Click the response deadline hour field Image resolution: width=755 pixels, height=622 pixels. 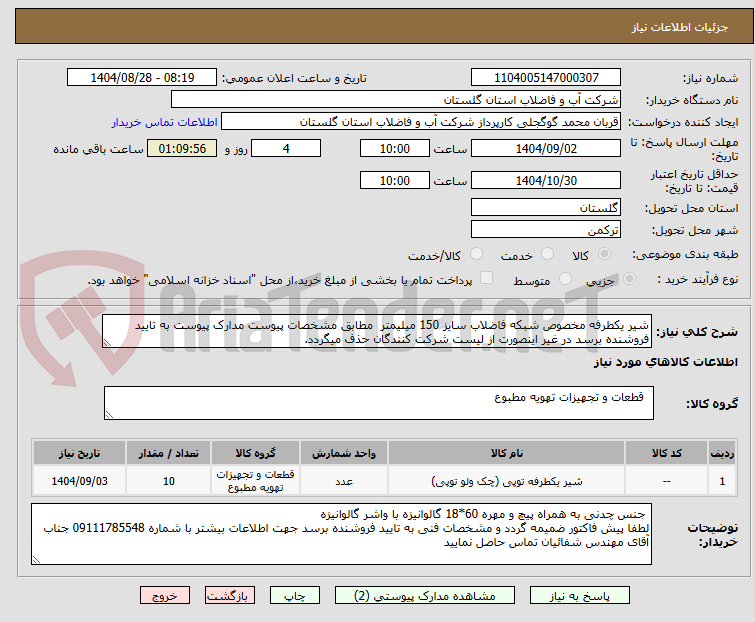coord(395,148)
